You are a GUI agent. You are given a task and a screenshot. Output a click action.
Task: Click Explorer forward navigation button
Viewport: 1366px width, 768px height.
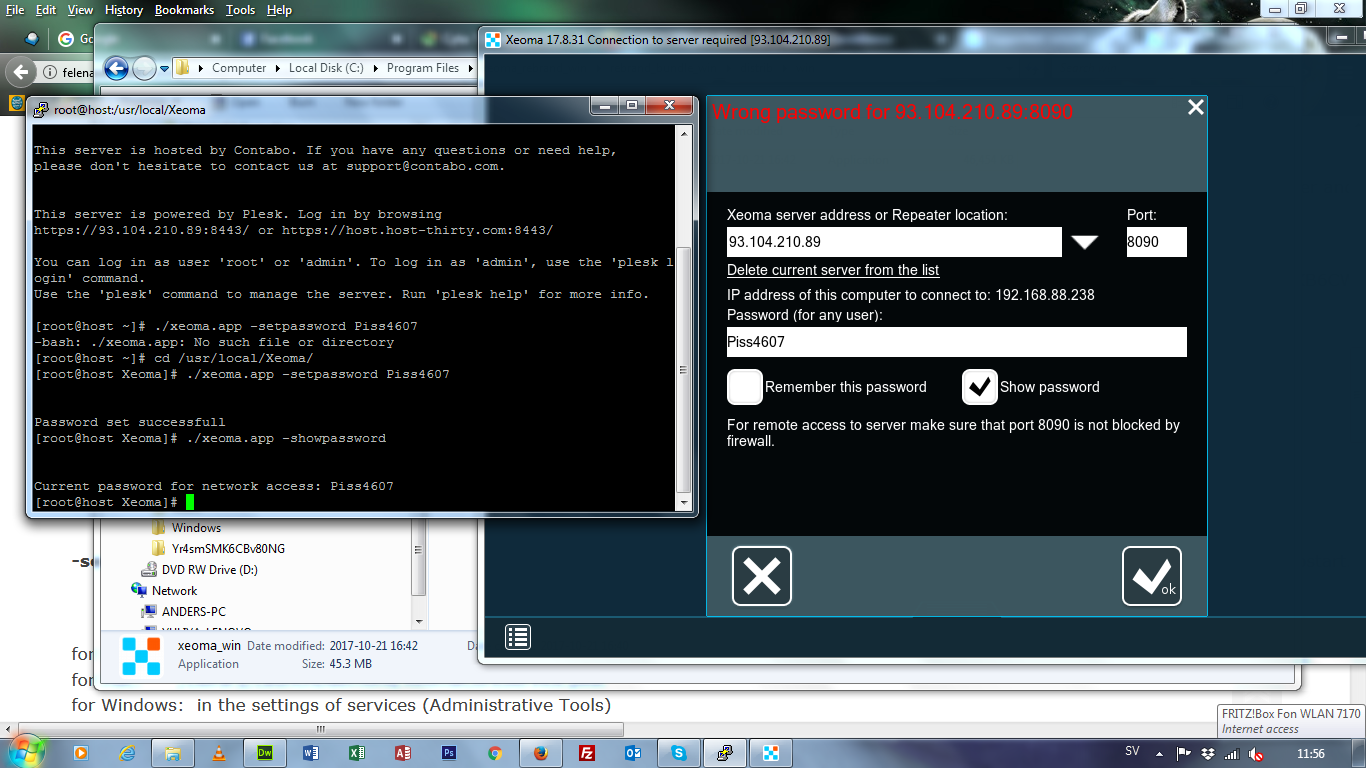click(x=144, y=68)
